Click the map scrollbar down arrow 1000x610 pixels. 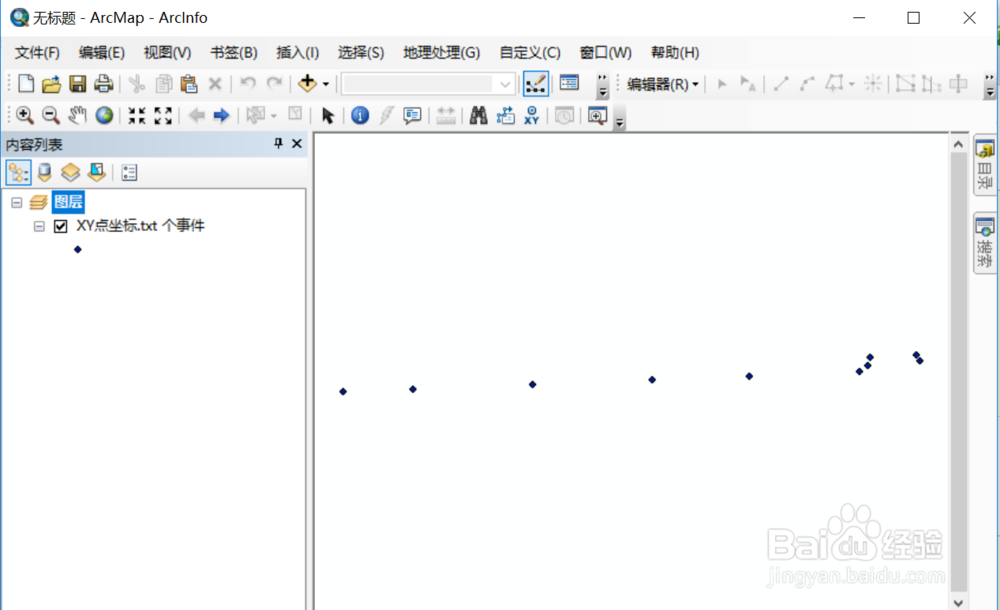958,600
